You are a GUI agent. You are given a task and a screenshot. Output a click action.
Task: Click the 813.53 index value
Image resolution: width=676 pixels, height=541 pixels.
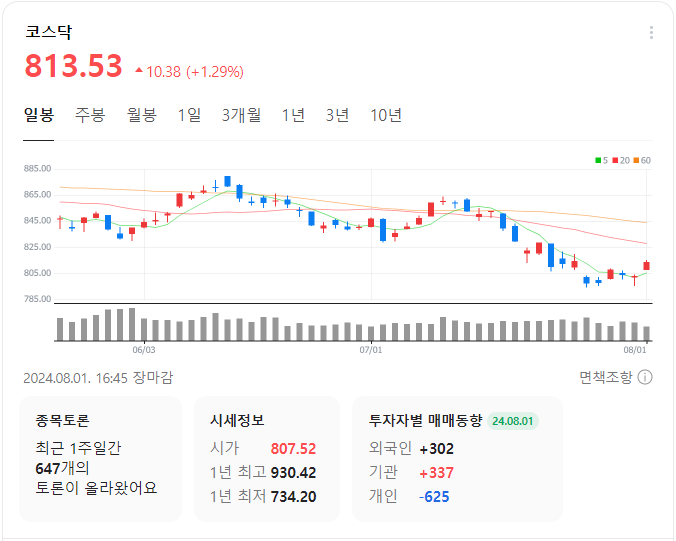click(x=74, y=66)
